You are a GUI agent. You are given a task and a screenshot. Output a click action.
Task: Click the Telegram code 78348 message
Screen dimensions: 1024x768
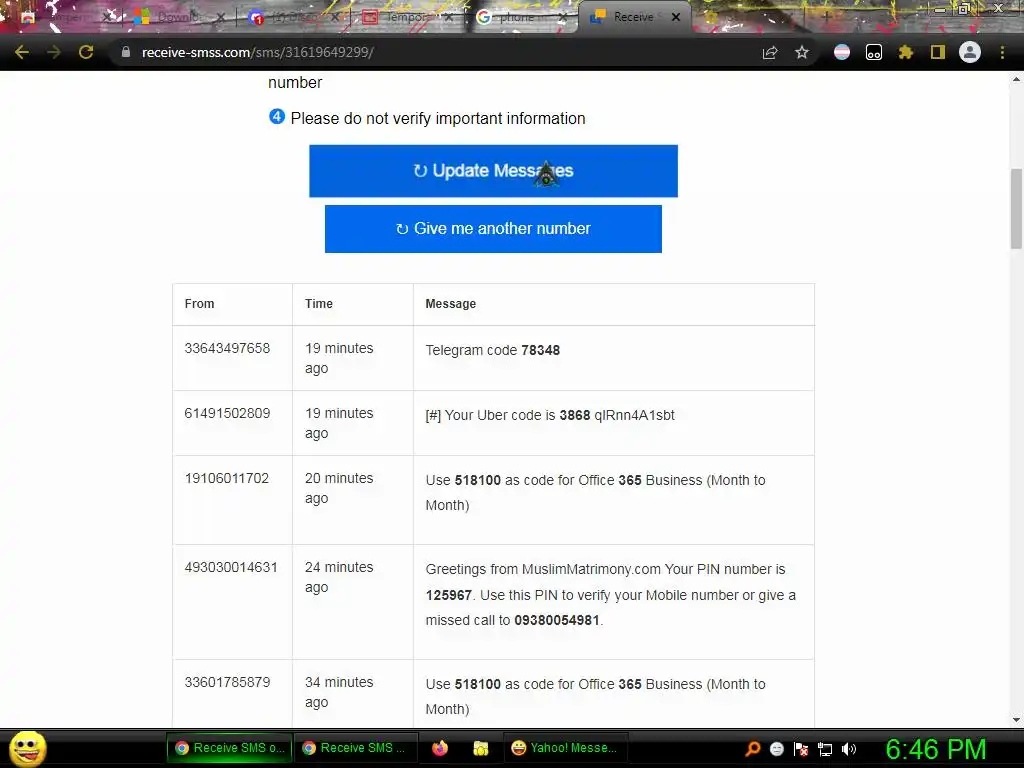[492, 350]
